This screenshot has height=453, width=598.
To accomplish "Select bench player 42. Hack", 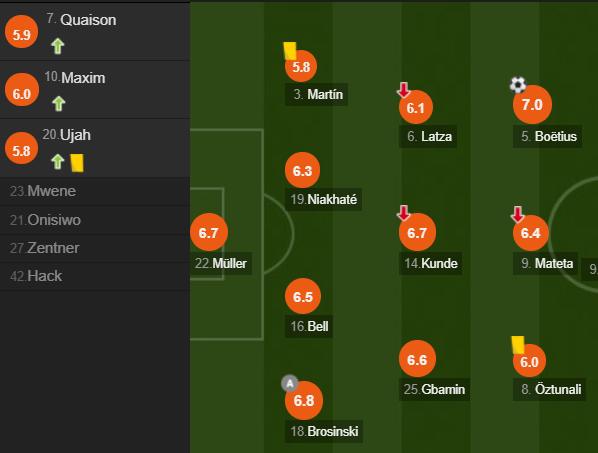I will [95, 276].
